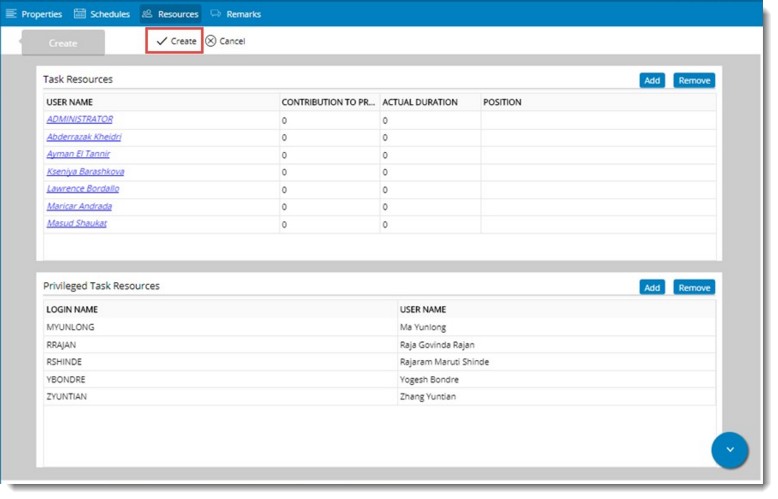778x499 pixels.
Task: Open the Kseniya Barashkova user link
Action: pyautogui.click(x=85, y=172)
